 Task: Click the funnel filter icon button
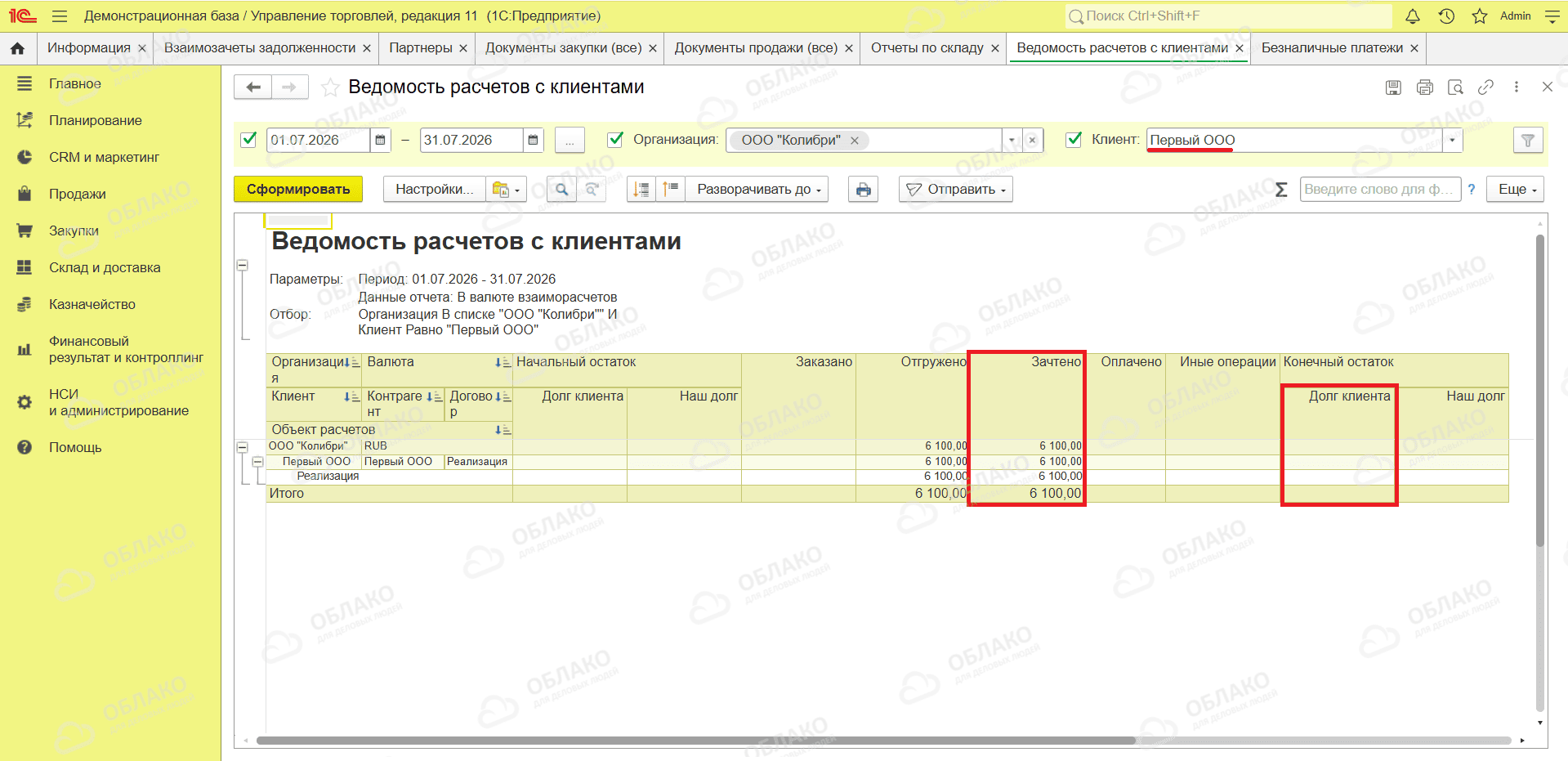pos(1528,141)
